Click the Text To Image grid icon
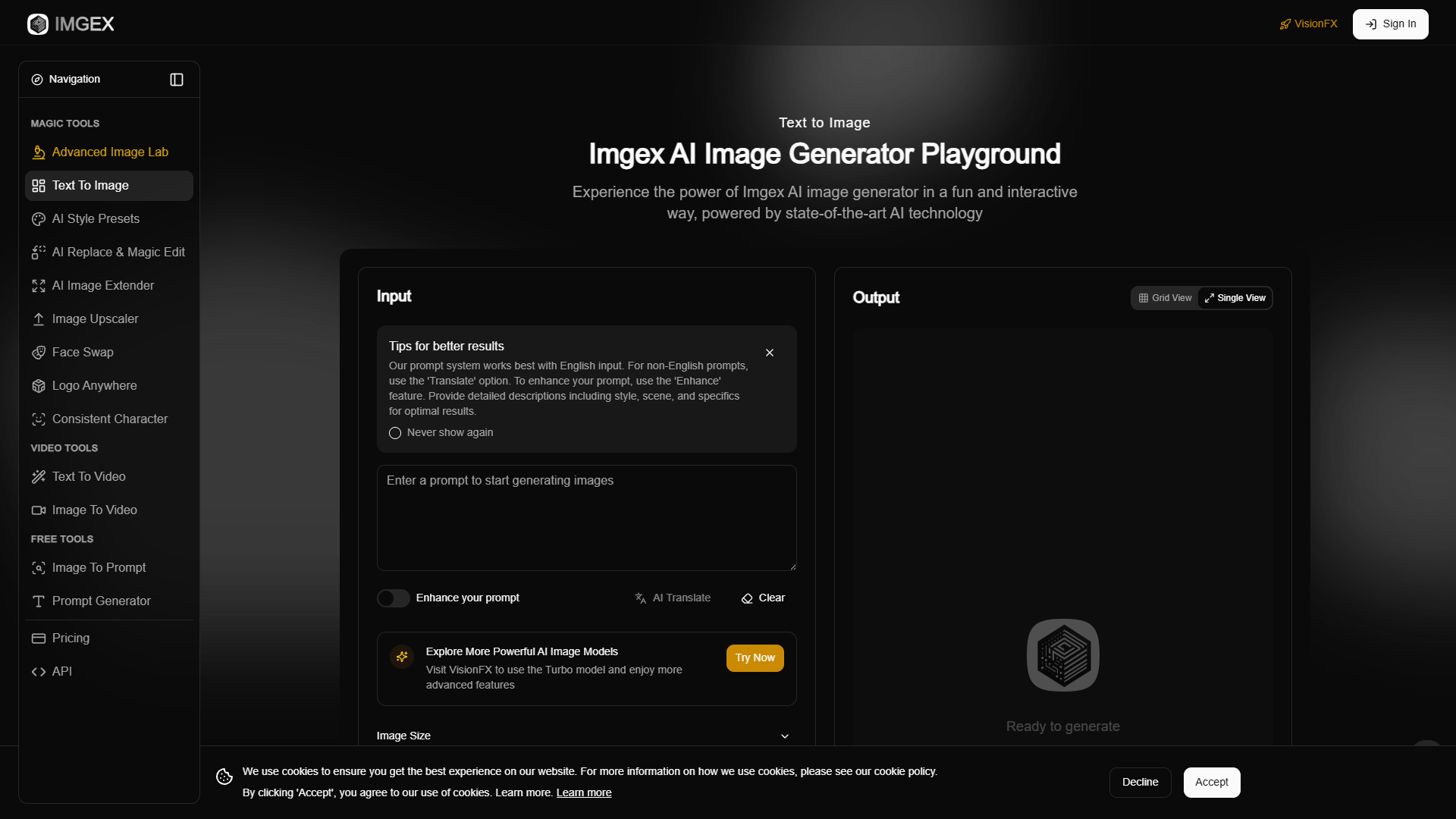Image resolution: width=1456 pixels, height=819 pixels. 39,186
